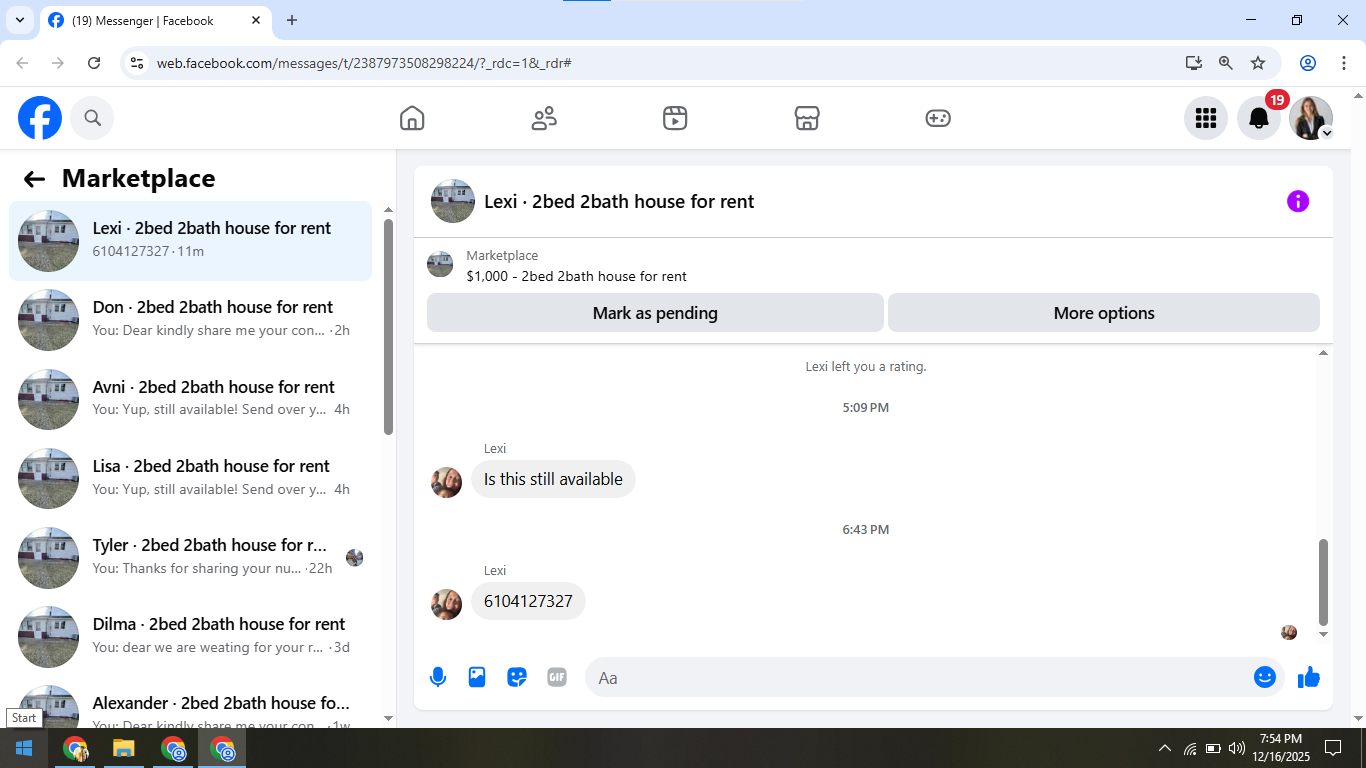
Task: Open the Gaming controller icon
Action: [x=938, y=118]
